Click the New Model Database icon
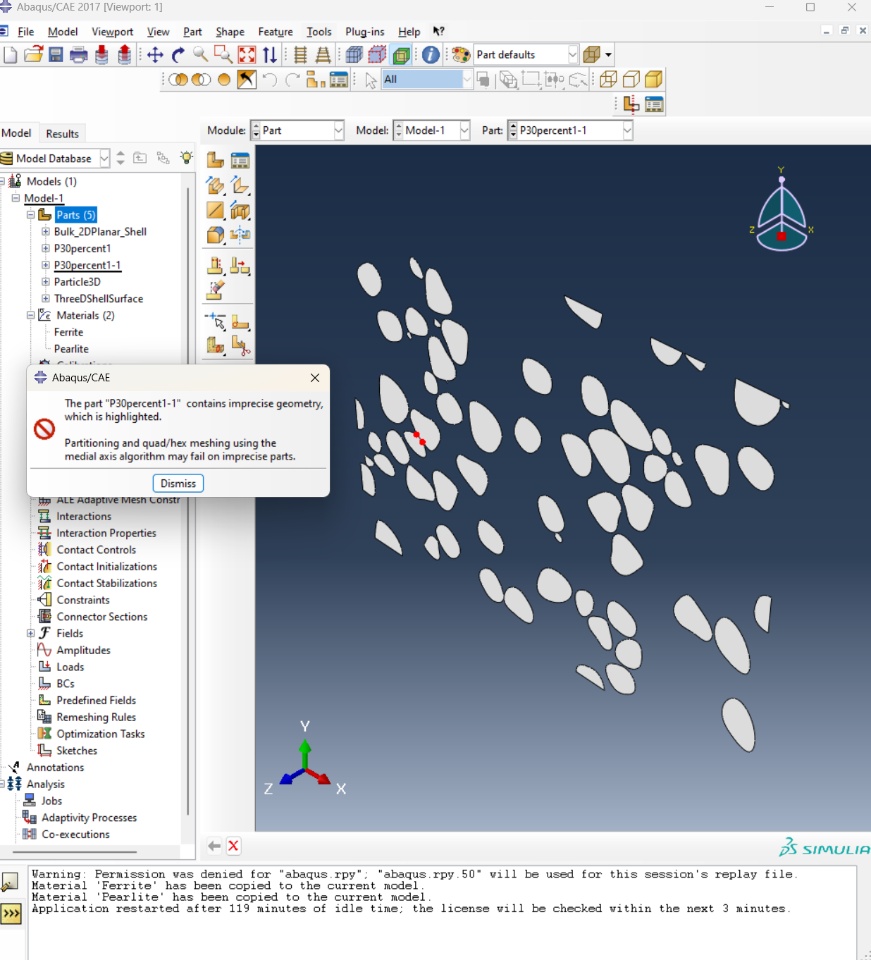The height and width of the screenshot is (960, 871). pos(10,55)
